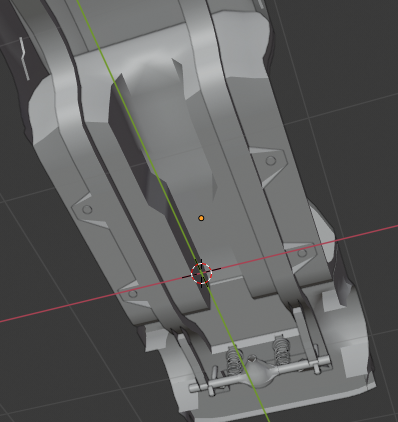Click the right end of rear axle
Viewport: 398px width, 422px height.
(325, 360)
